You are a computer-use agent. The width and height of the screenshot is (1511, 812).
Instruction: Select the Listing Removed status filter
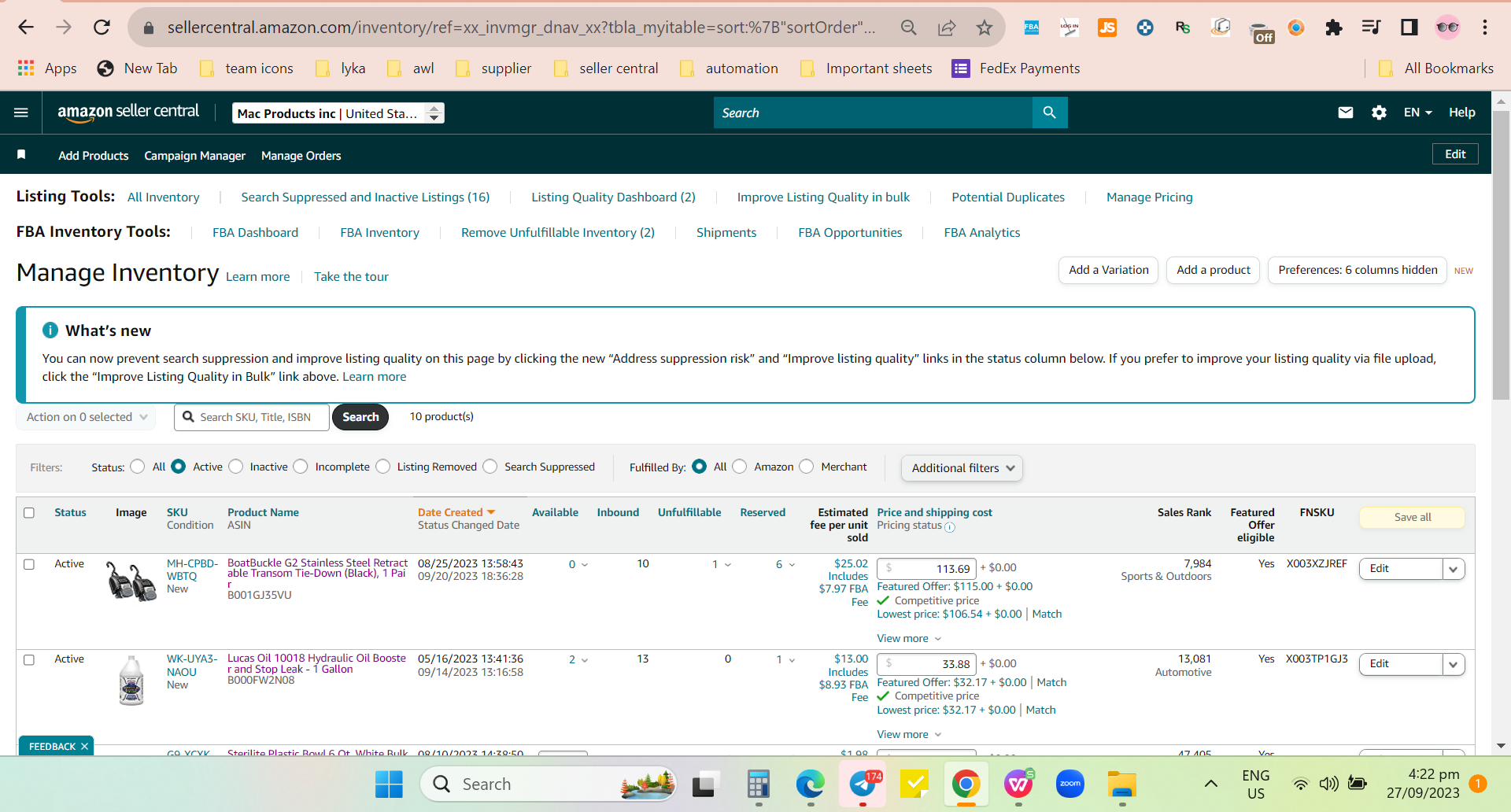click(383, 467)
